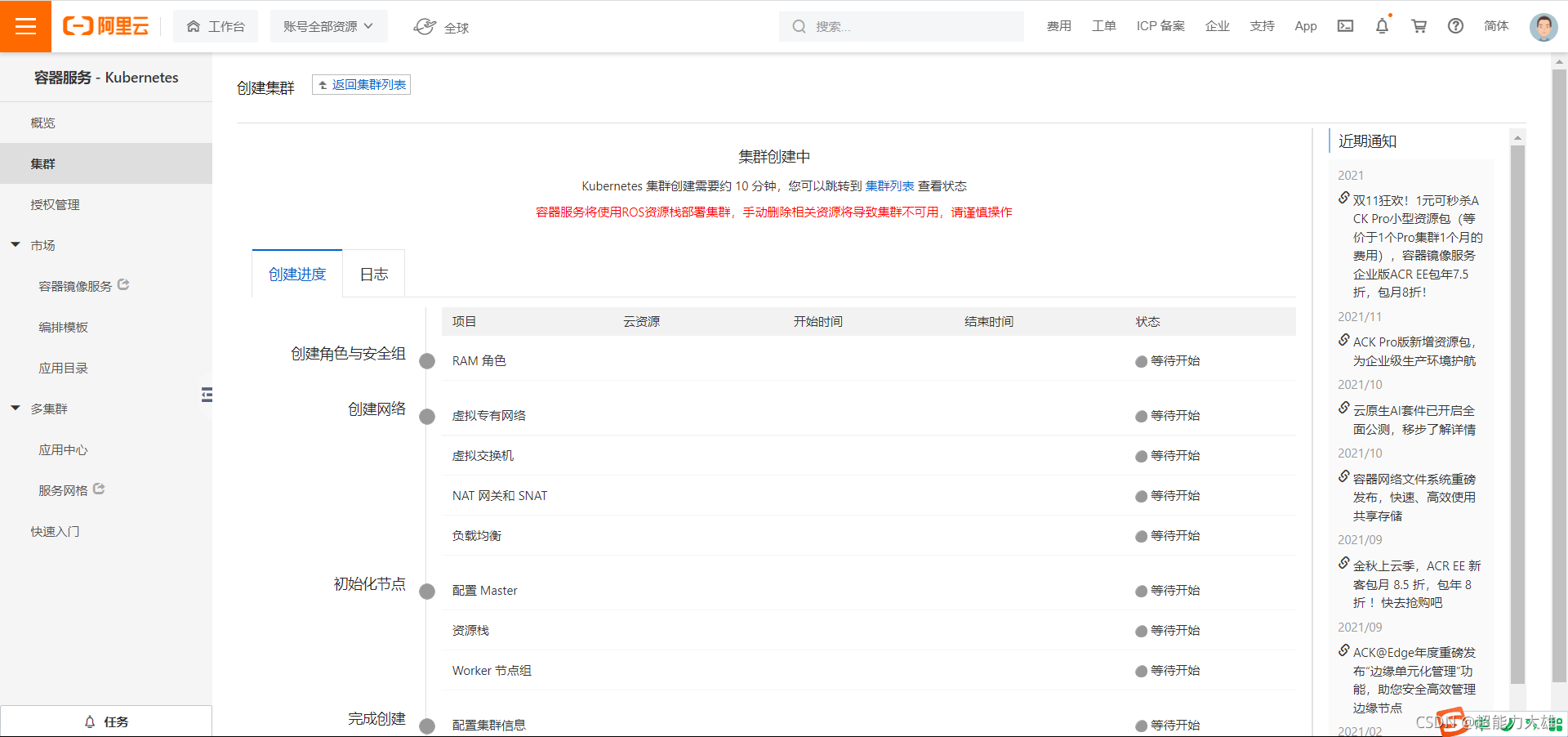The height and width of the screenshot is (737, 1568).
Task: Open the 工单 menu
Action: point(1103,26)
